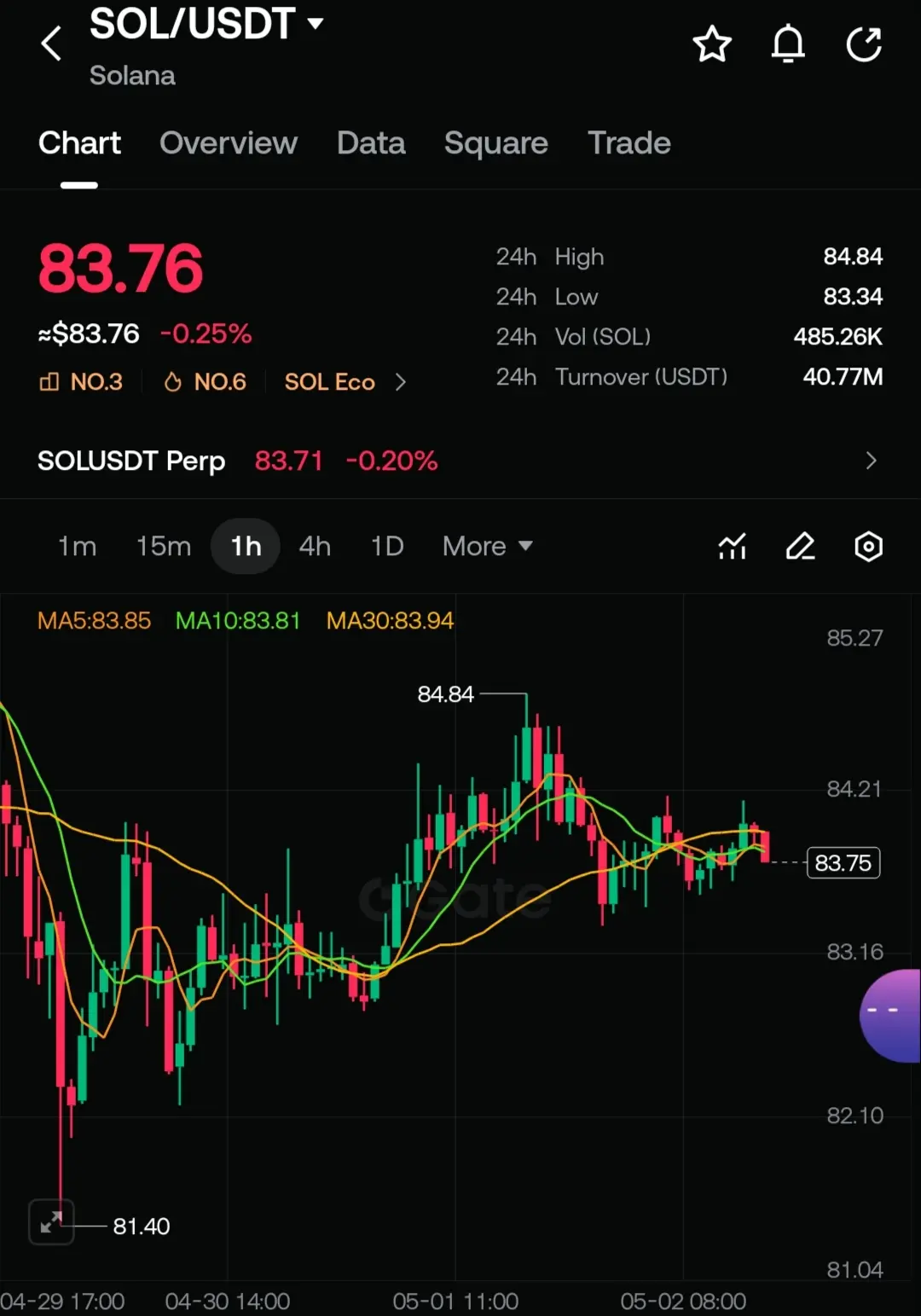
Task: Tap the 24h Low value 83.34
Action: pos(853,296)
